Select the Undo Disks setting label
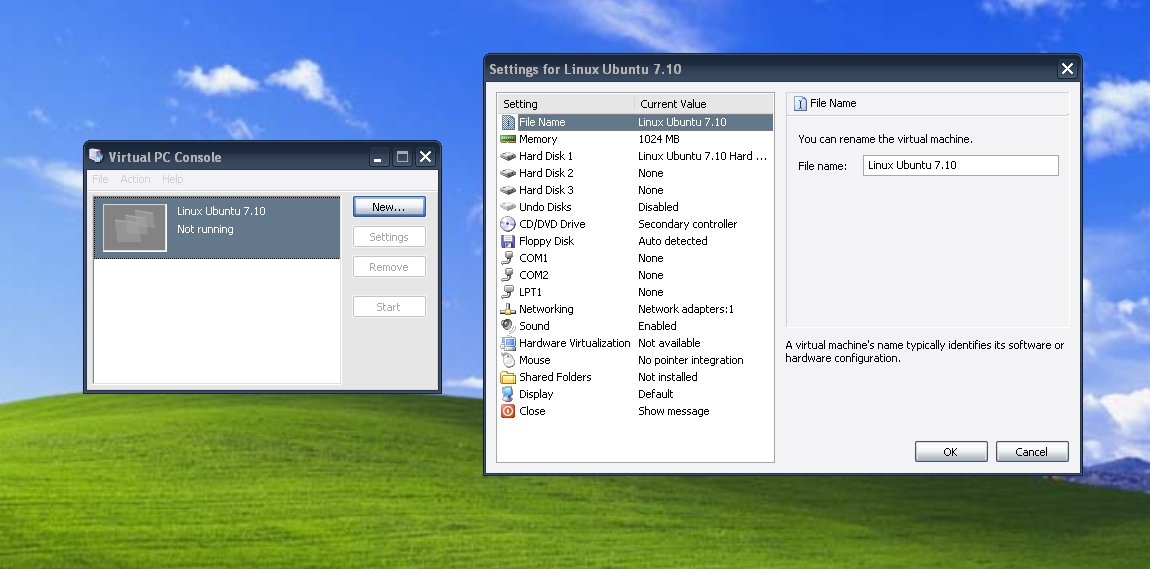 pyautogui.click(x=545, y=207)
